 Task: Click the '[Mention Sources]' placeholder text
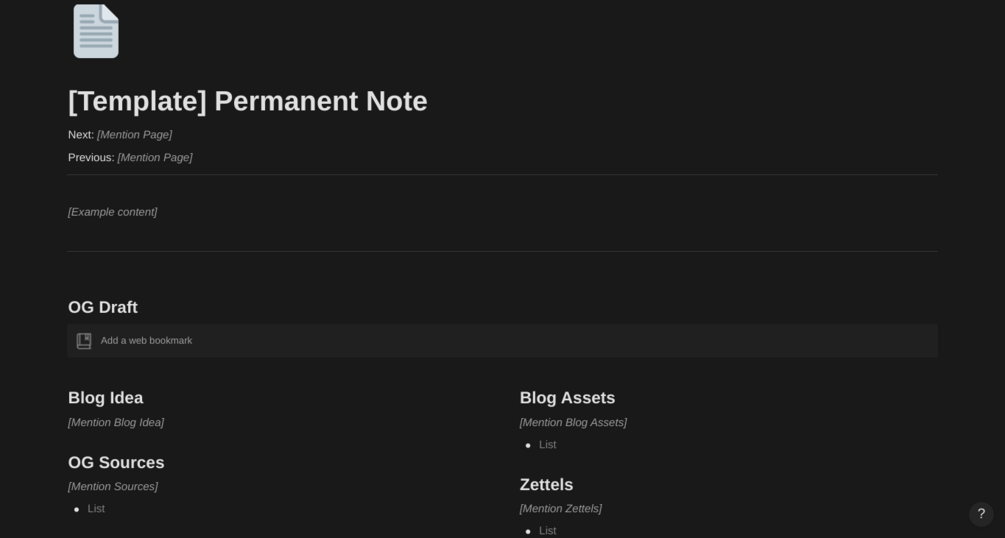(x=113, y=487)
